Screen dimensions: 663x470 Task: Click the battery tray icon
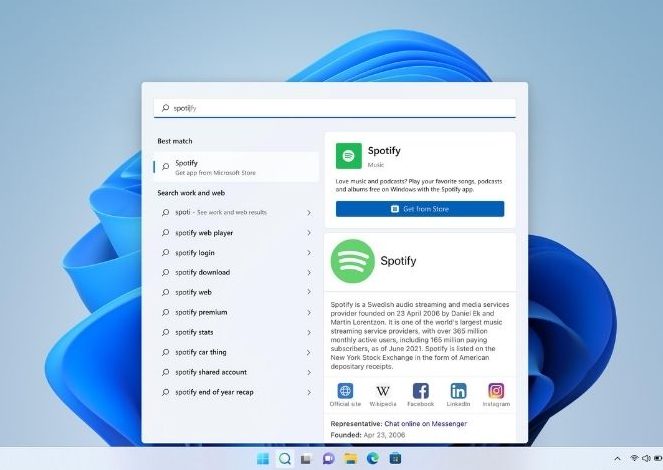(658, 459)
